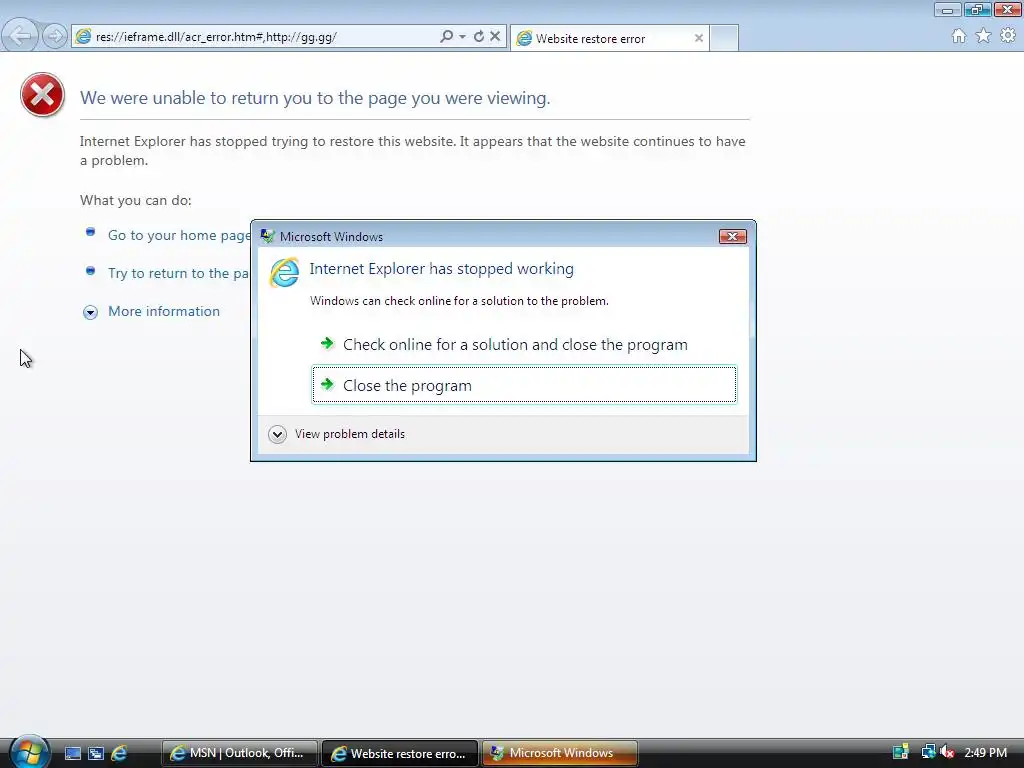Click the Home icon in IE toolbar
The image size is (1024, 768).
point(959,36)
